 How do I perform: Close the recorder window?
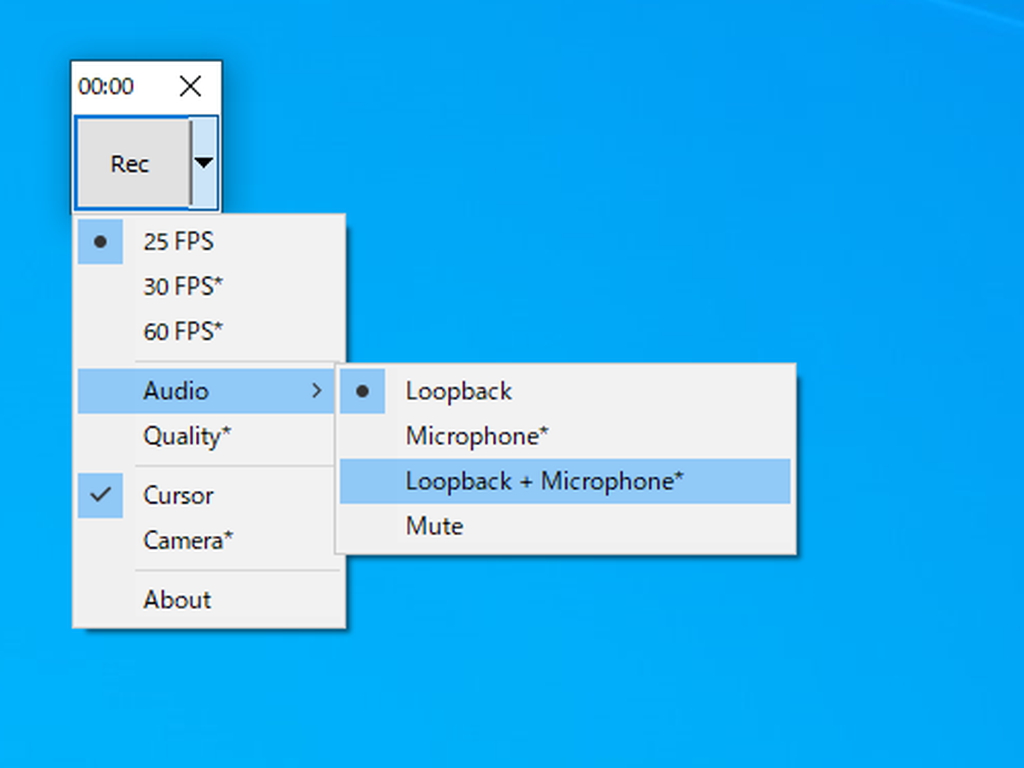(191, 86)
